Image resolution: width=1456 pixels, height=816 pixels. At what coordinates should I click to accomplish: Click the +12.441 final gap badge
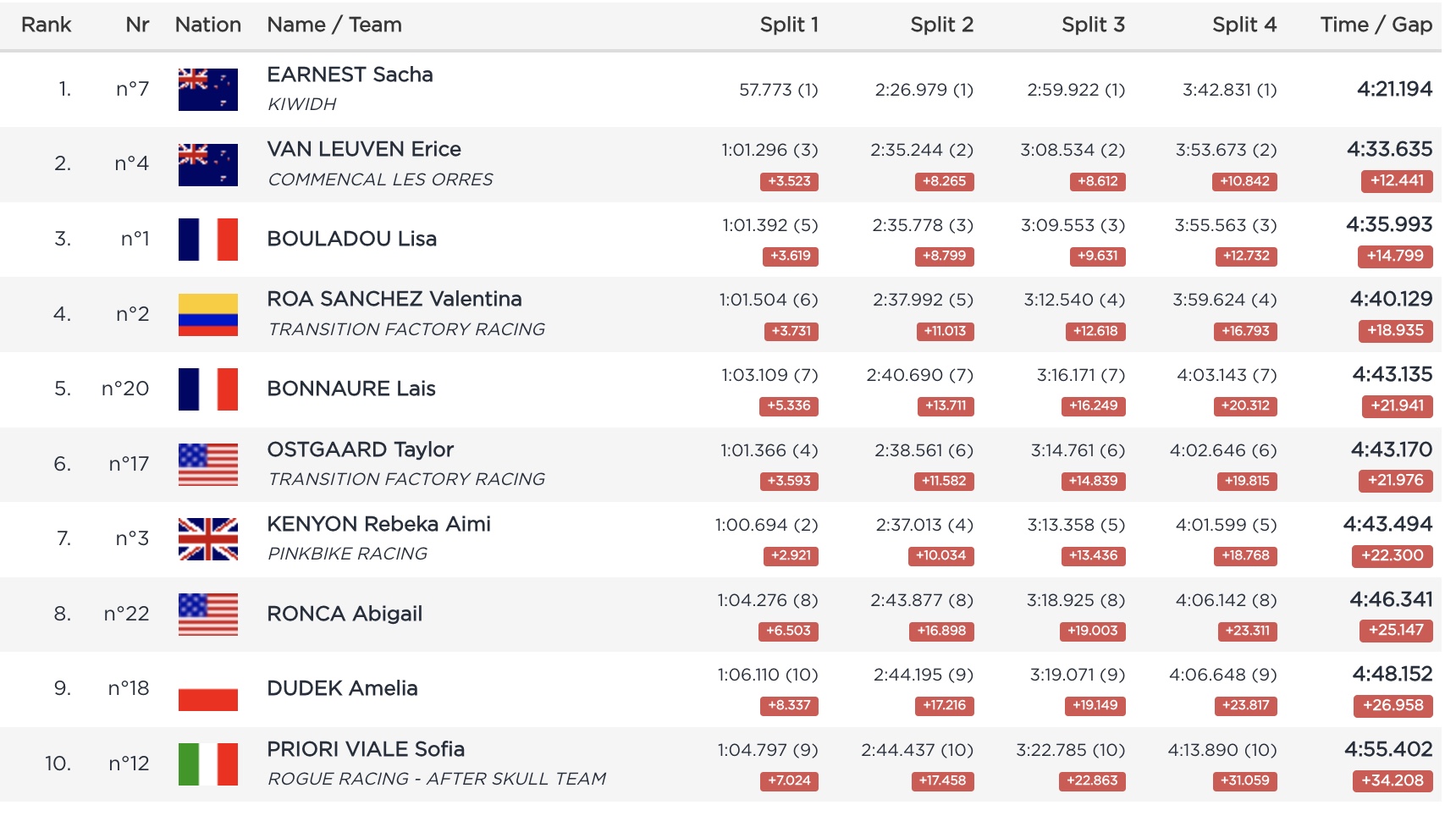pos(1397,180)
